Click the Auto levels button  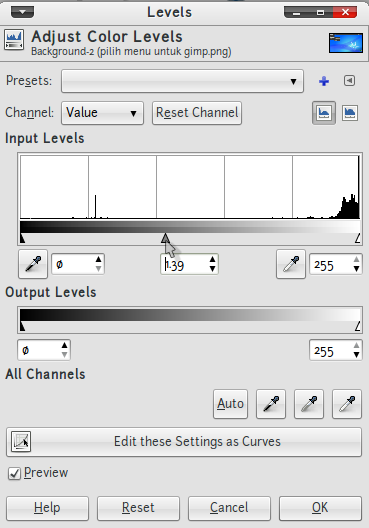[230, 404]
